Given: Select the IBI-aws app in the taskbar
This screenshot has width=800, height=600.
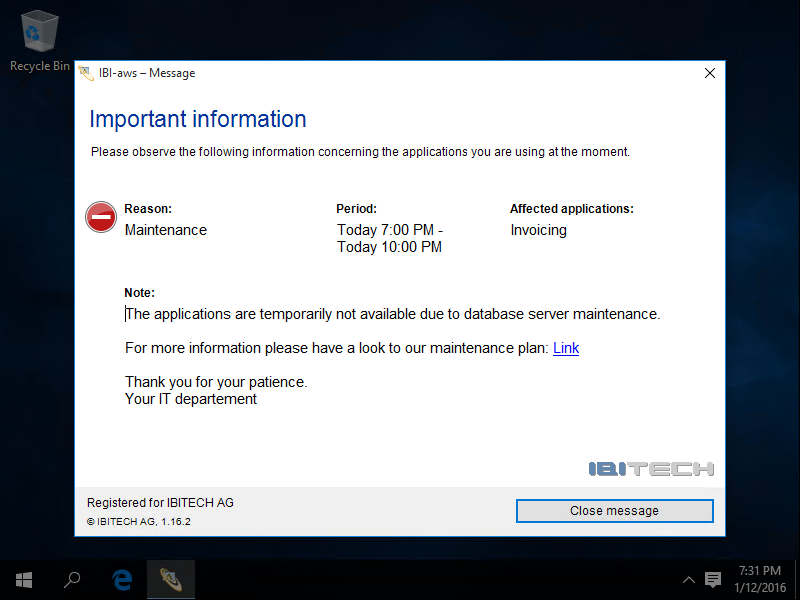Looking at the screenshot, I should (x=170, y=580).
